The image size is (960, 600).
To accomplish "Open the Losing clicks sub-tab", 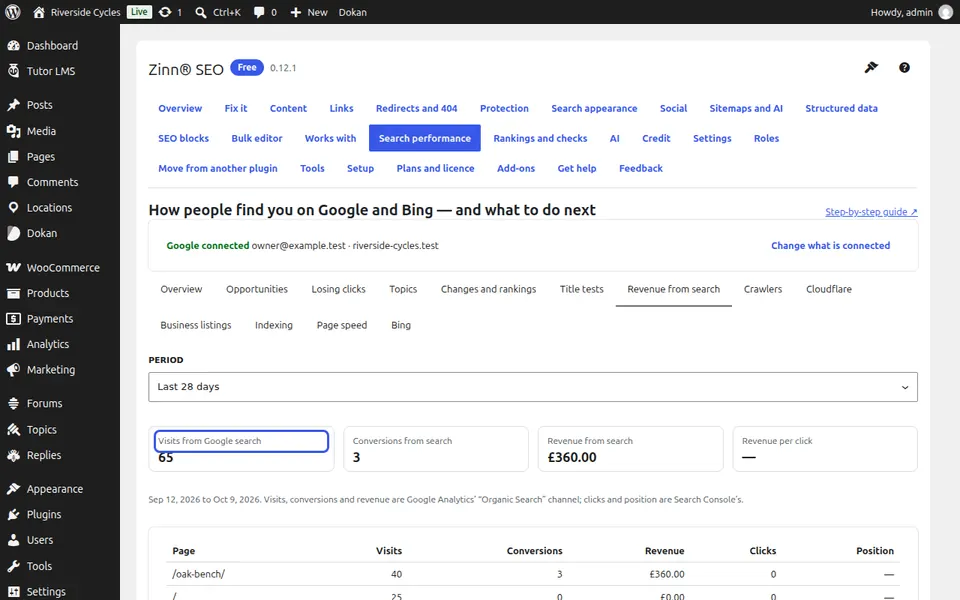I will point(339,289).
